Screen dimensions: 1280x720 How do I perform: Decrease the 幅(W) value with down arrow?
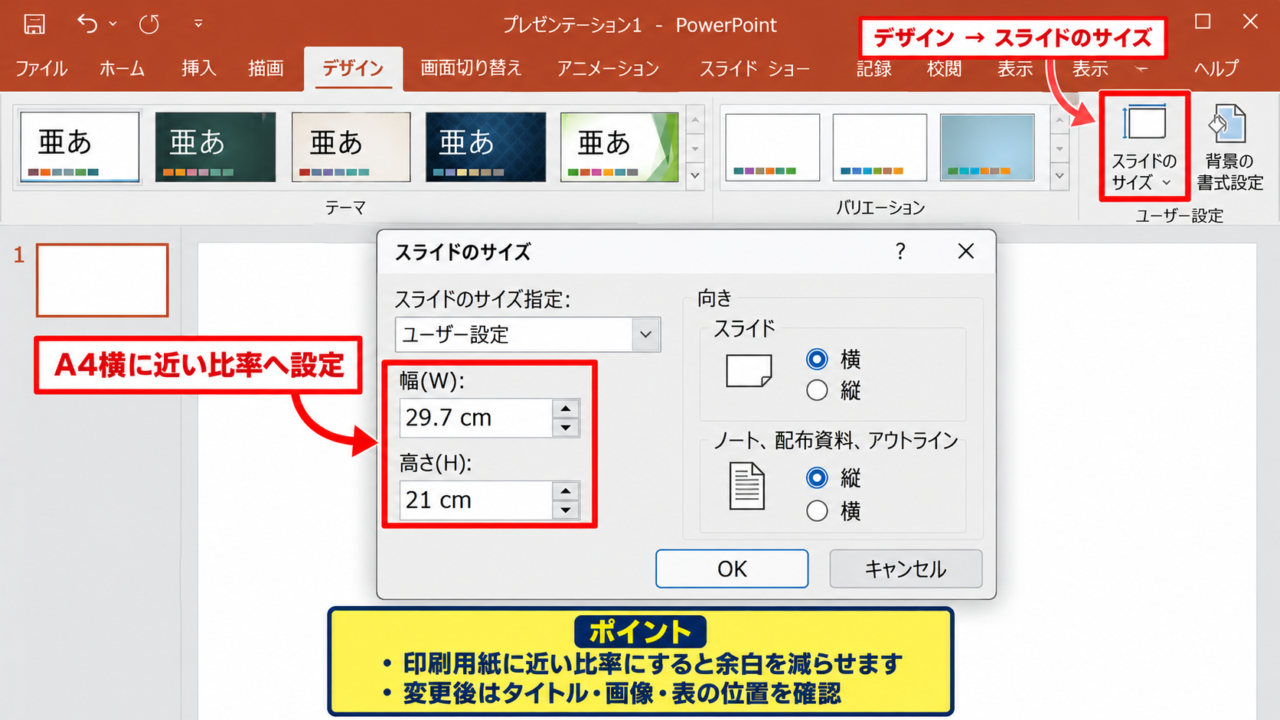tap(567, 428)
